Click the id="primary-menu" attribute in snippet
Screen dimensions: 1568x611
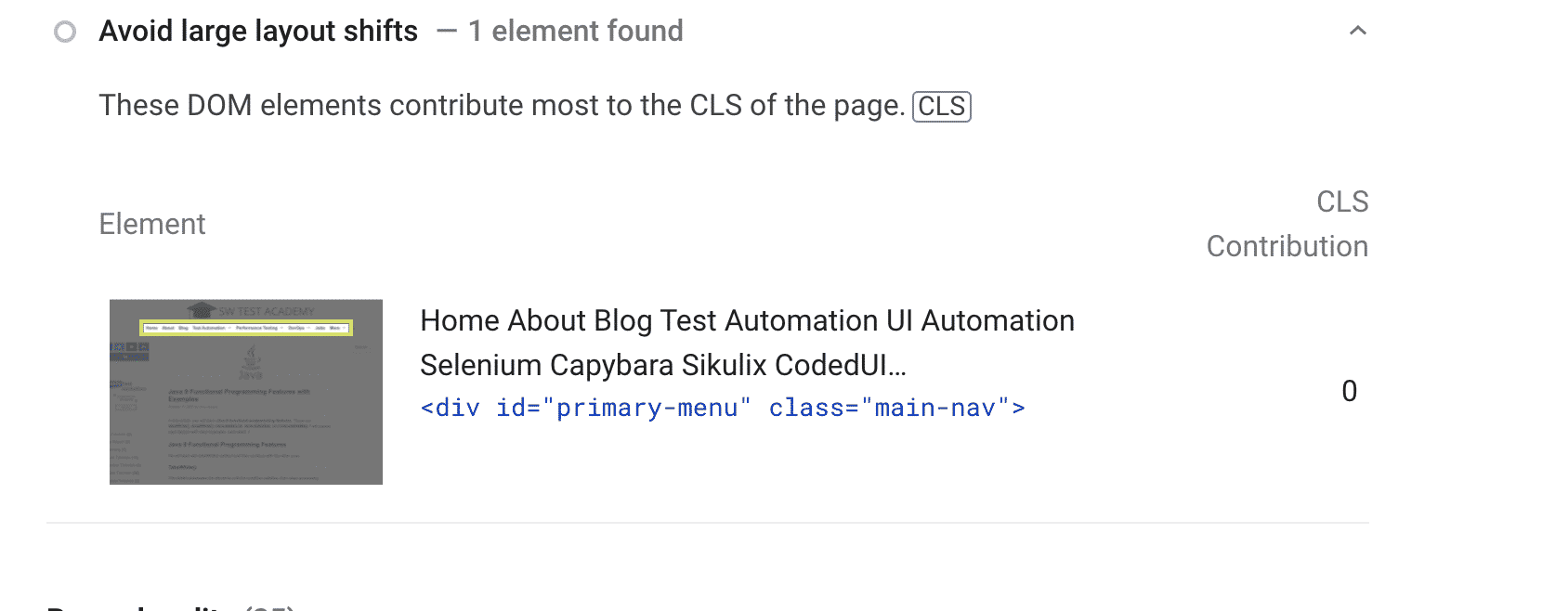tap(622, 408)
